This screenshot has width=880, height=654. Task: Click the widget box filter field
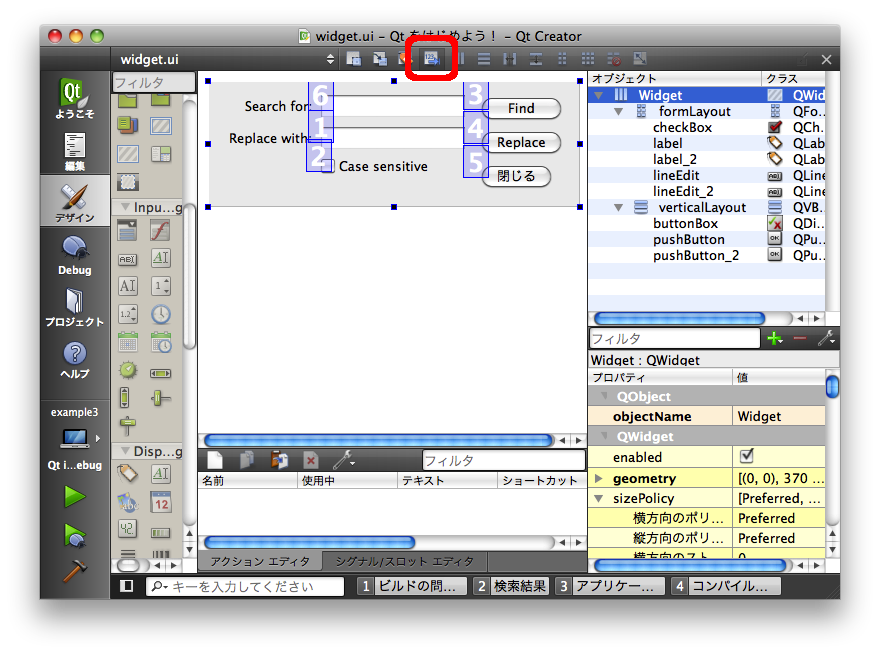point(153,83)
